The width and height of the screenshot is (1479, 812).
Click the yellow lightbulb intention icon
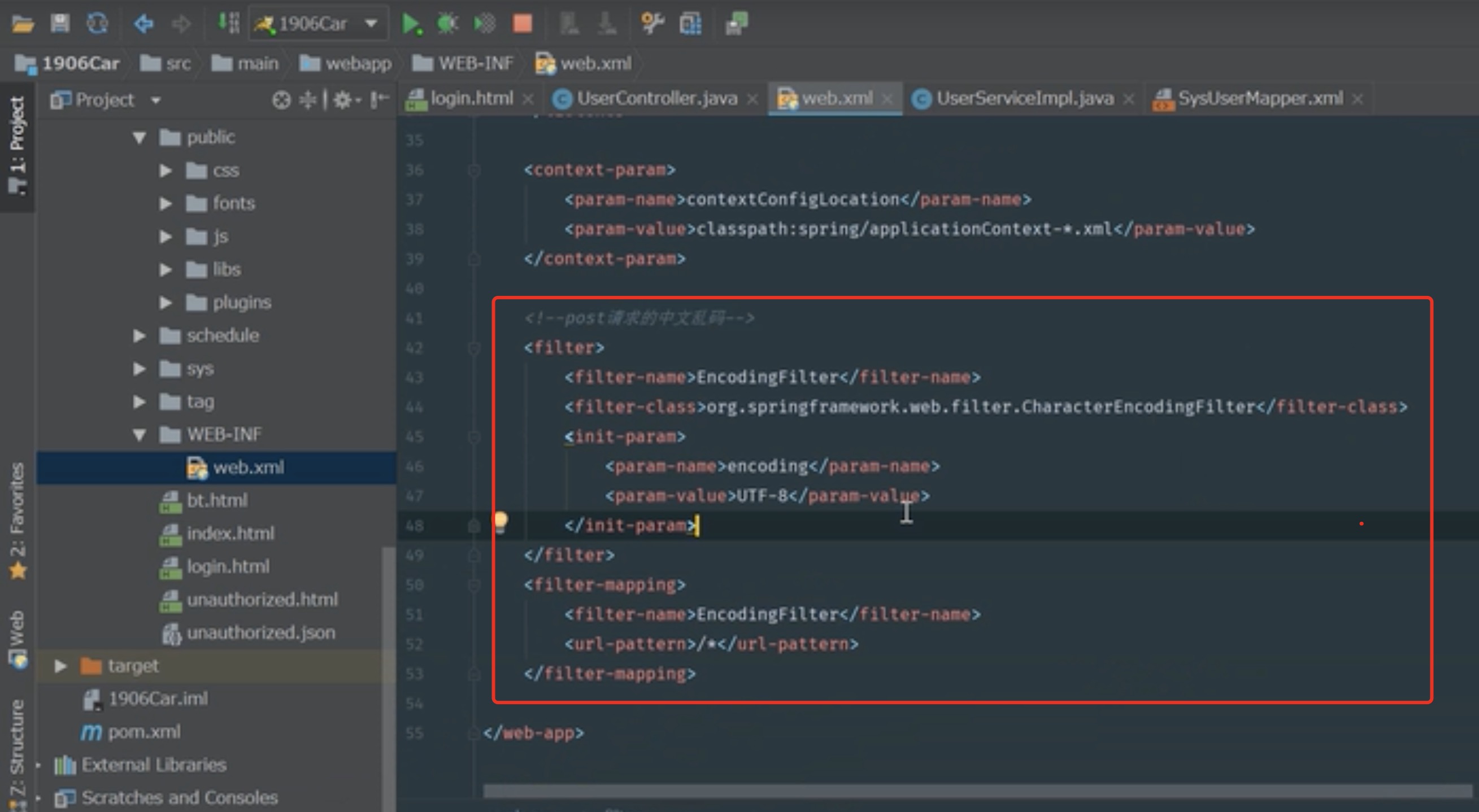tap(500, 522)
